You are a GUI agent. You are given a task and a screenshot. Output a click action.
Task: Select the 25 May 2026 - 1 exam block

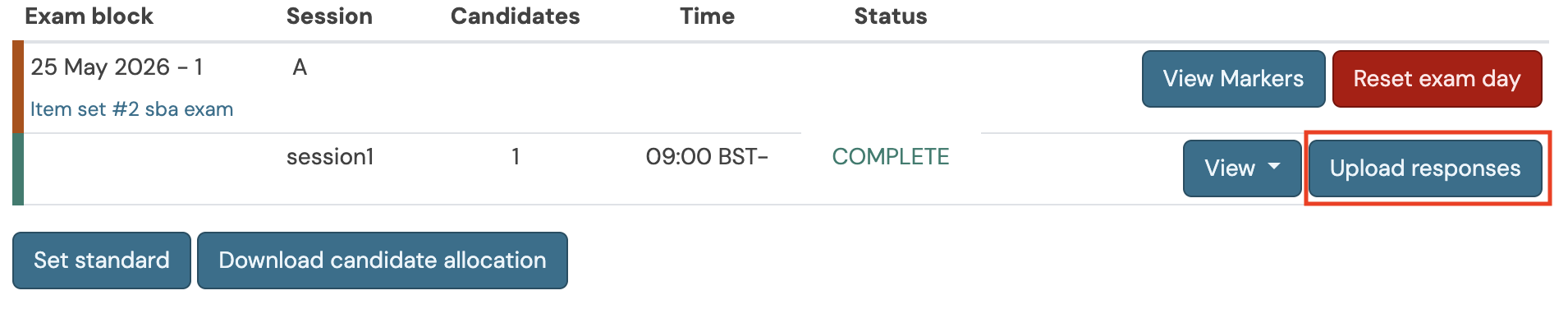click(117, 67)
